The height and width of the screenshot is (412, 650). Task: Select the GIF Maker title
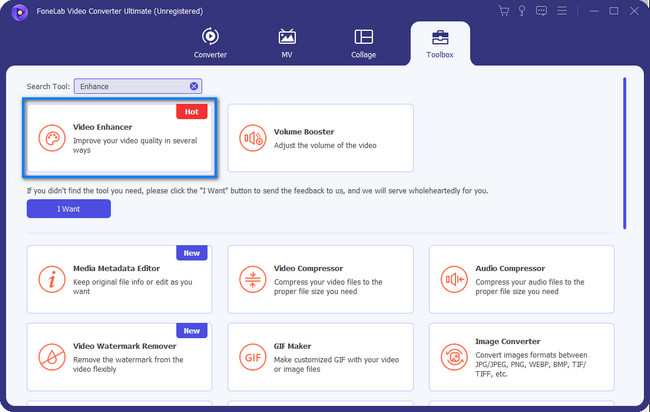pyautogui.click(x=292, y=346)
